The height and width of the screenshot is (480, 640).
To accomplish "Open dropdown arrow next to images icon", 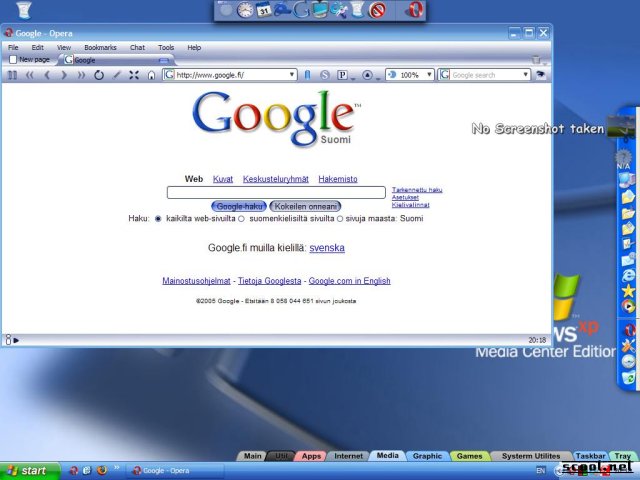I will (x=378, y=78).
